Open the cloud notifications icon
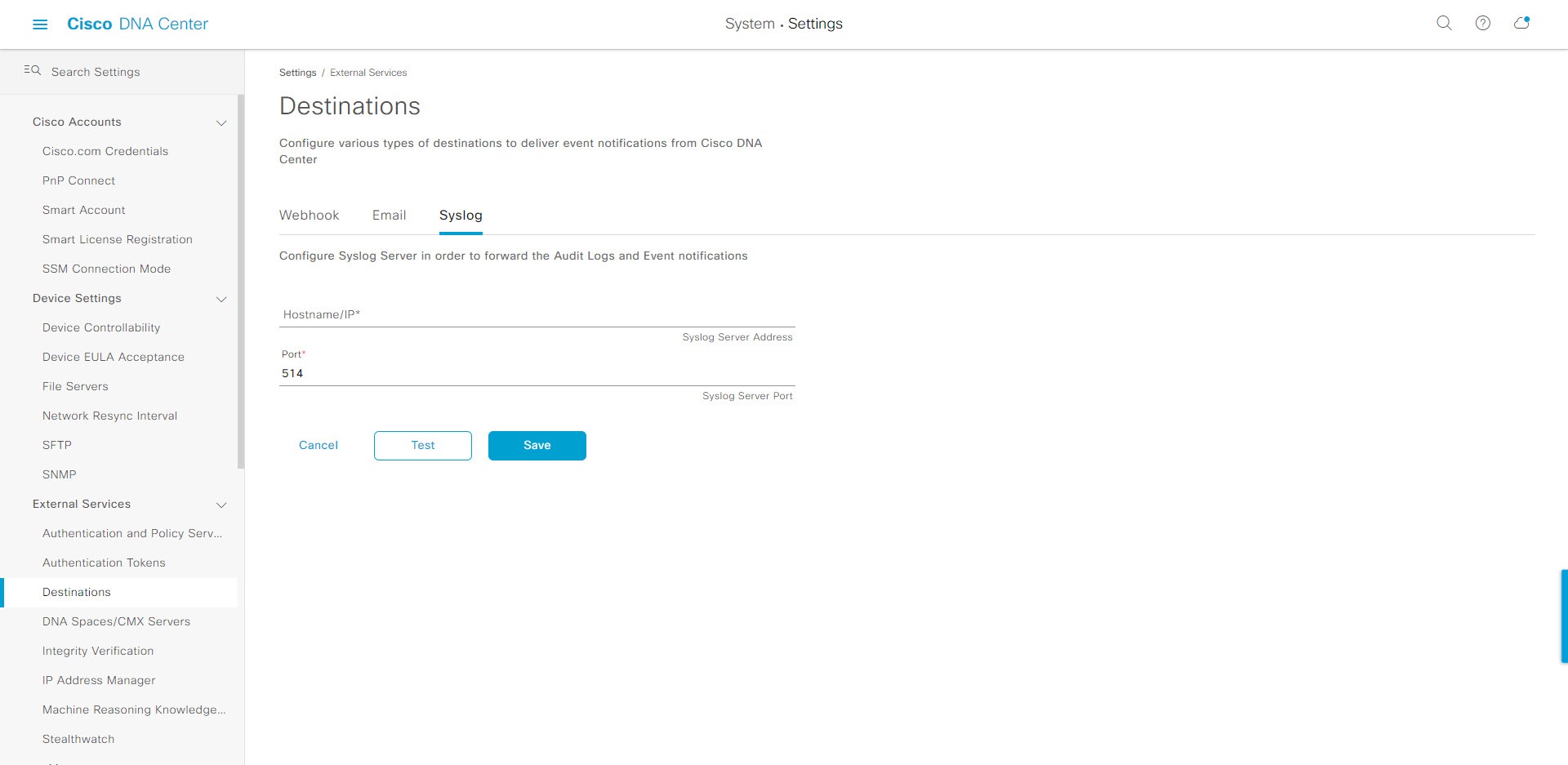The image size is (1568, 765). (x=1521, y=23)
